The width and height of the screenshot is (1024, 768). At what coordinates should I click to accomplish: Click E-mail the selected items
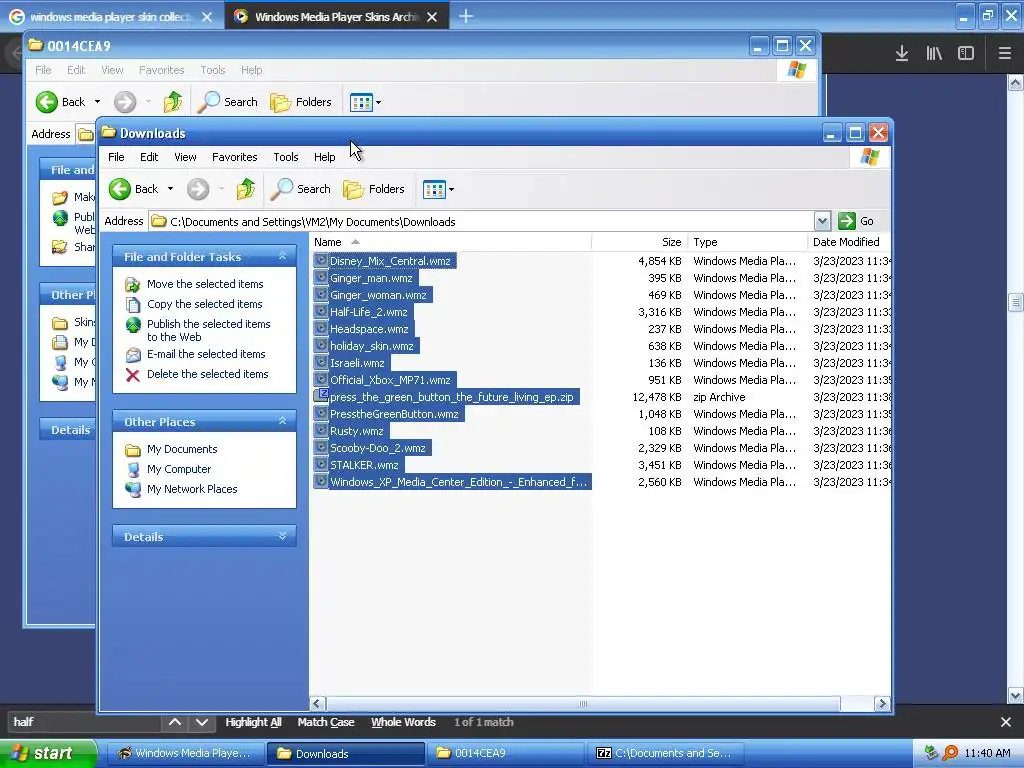point(206,354)
